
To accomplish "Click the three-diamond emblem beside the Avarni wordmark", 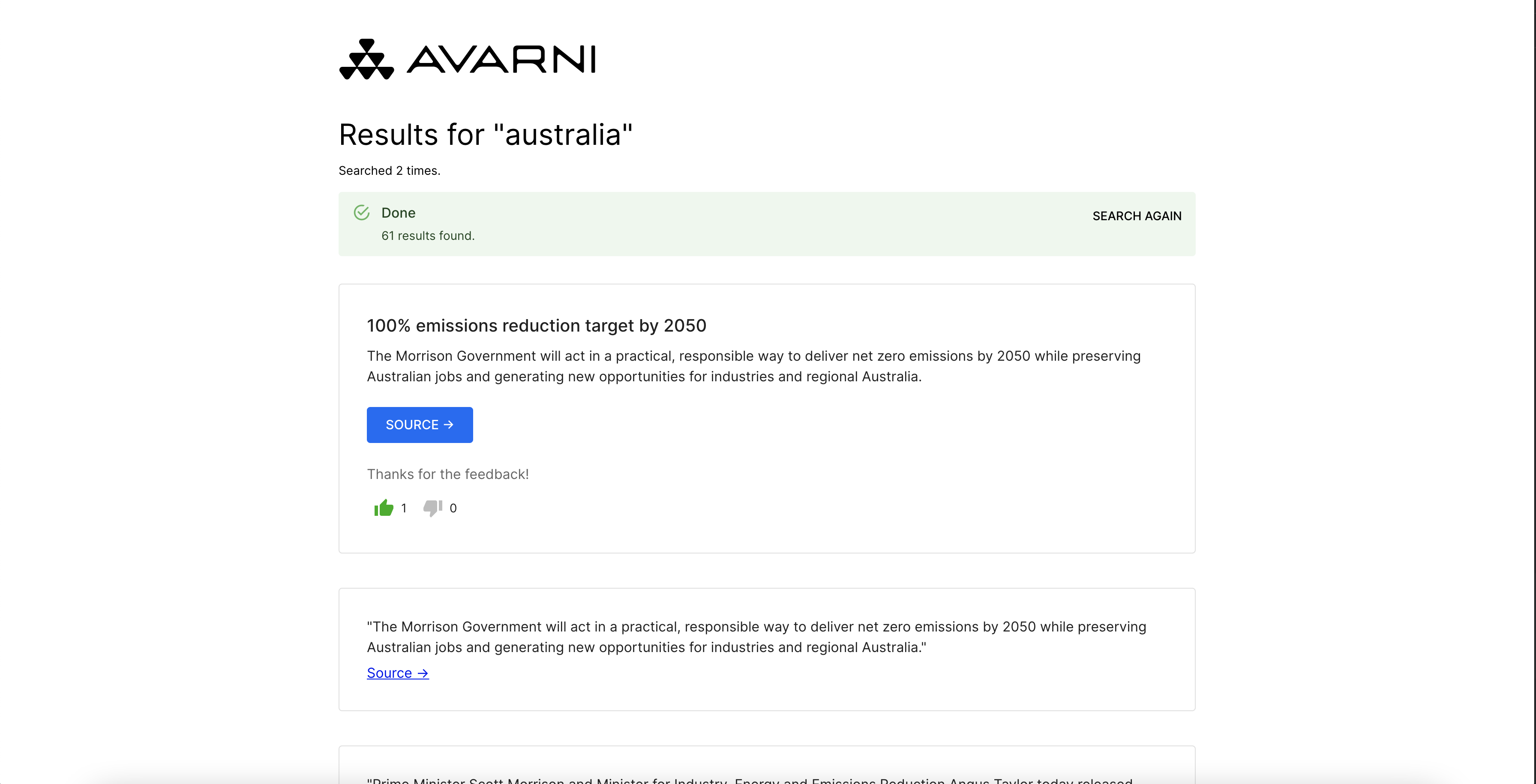I will click(x=367, y=58).
